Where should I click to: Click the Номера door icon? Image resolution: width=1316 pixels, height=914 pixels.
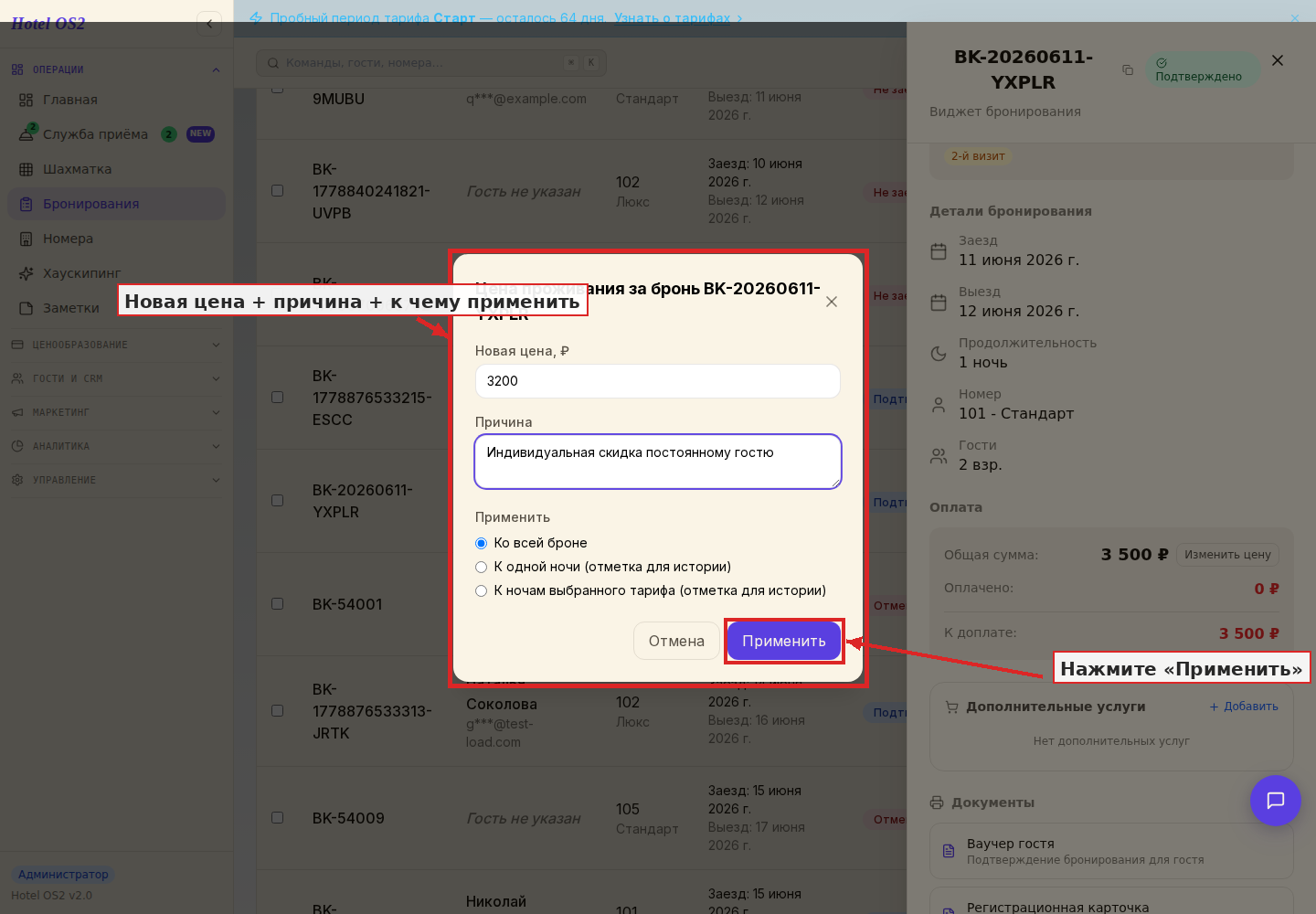tap(26, 239)
